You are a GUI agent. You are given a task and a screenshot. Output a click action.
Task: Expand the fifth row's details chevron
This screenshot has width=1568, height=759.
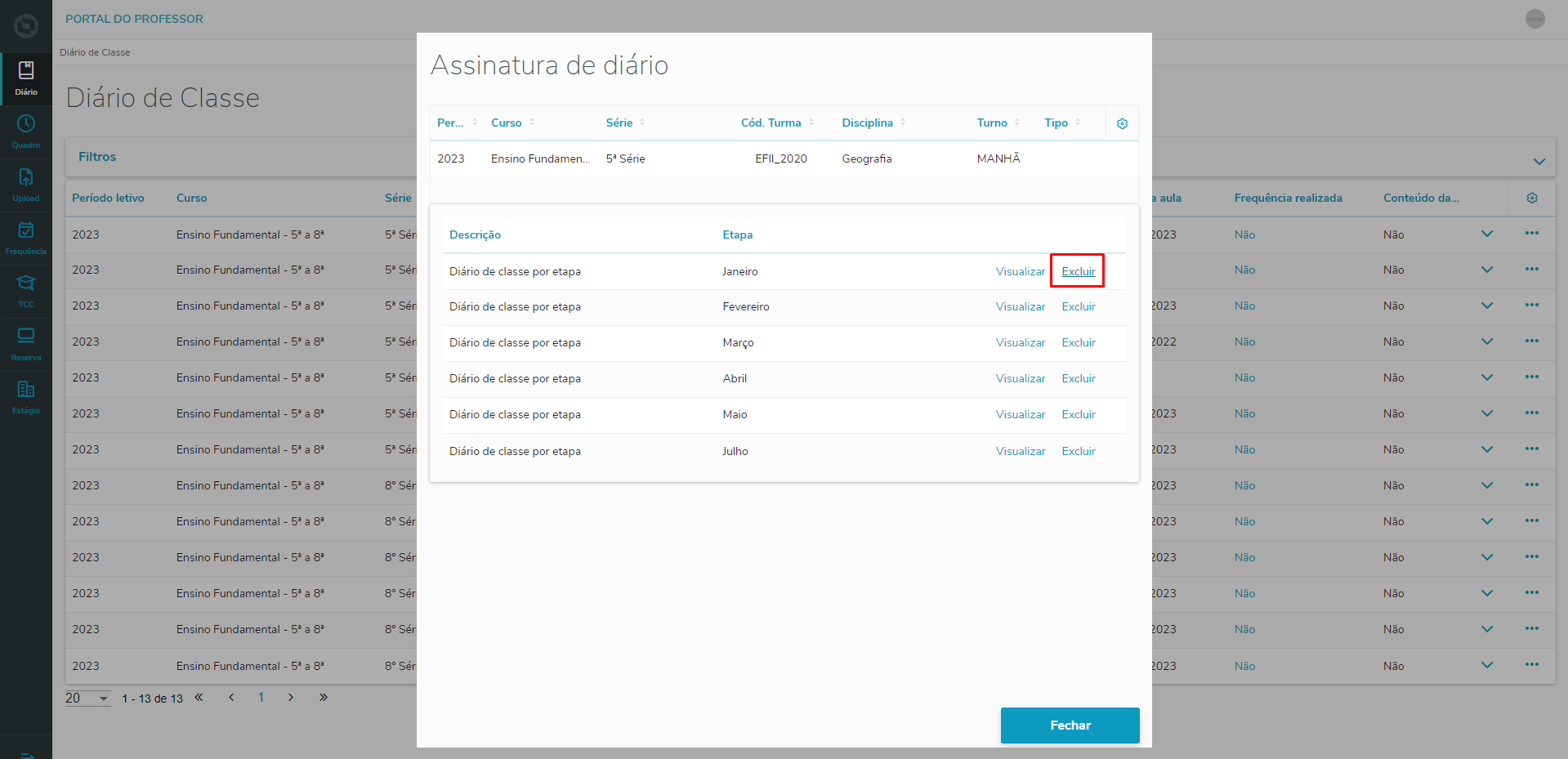1487,377
